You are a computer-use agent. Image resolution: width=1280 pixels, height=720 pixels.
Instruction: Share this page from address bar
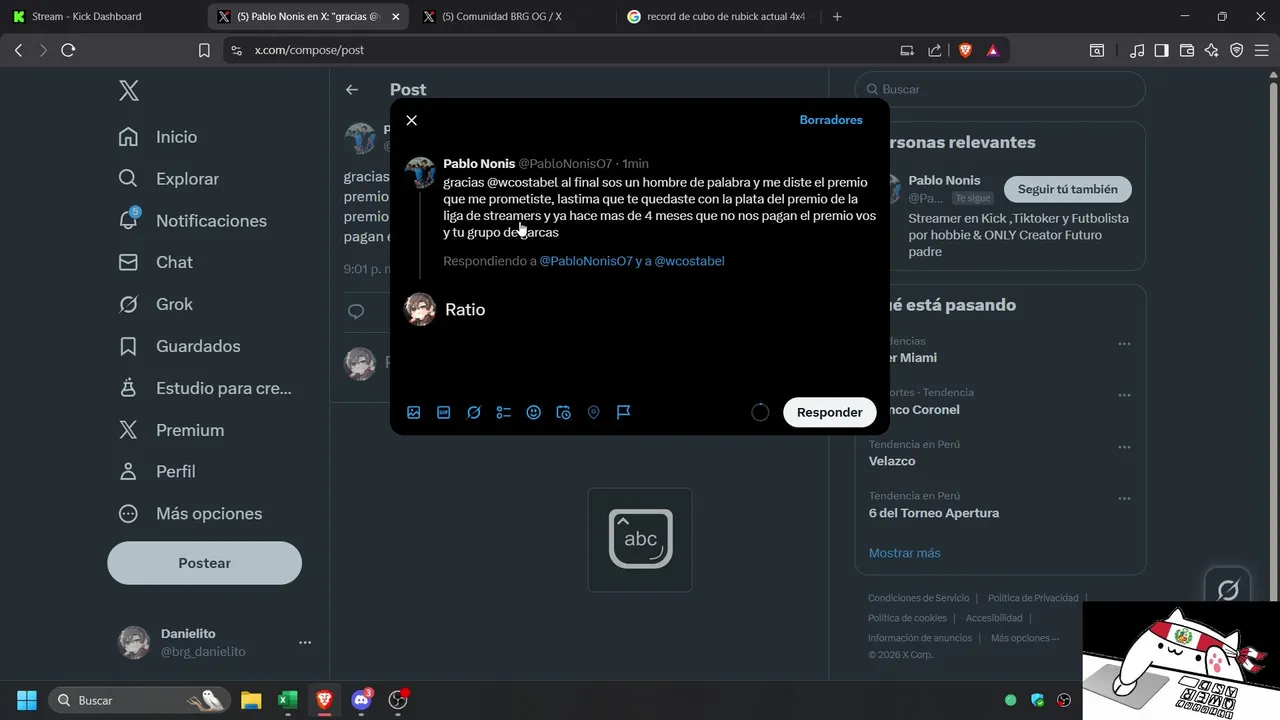[x=935, y=50]
